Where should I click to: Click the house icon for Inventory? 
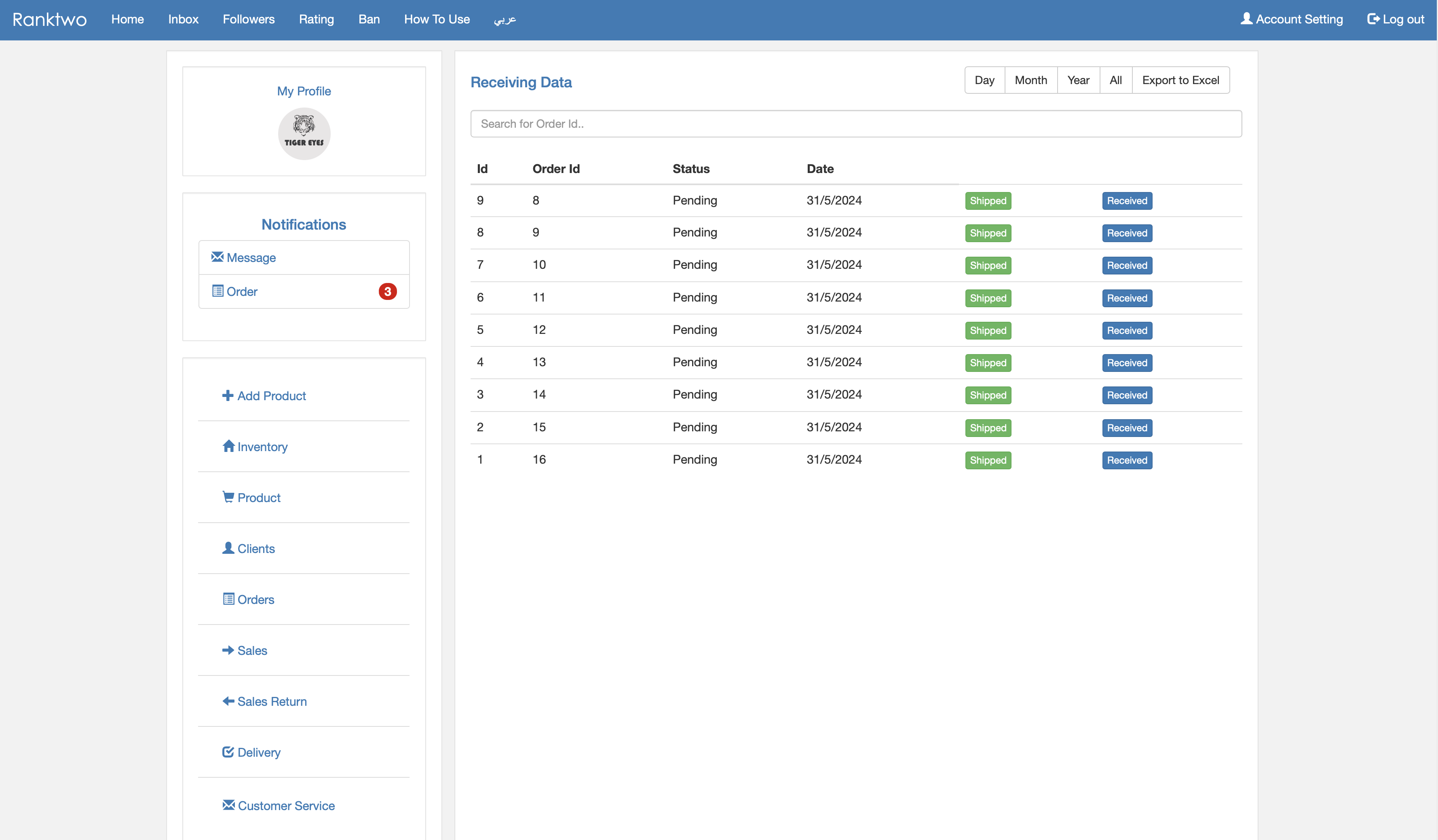(x=228, y=446)
